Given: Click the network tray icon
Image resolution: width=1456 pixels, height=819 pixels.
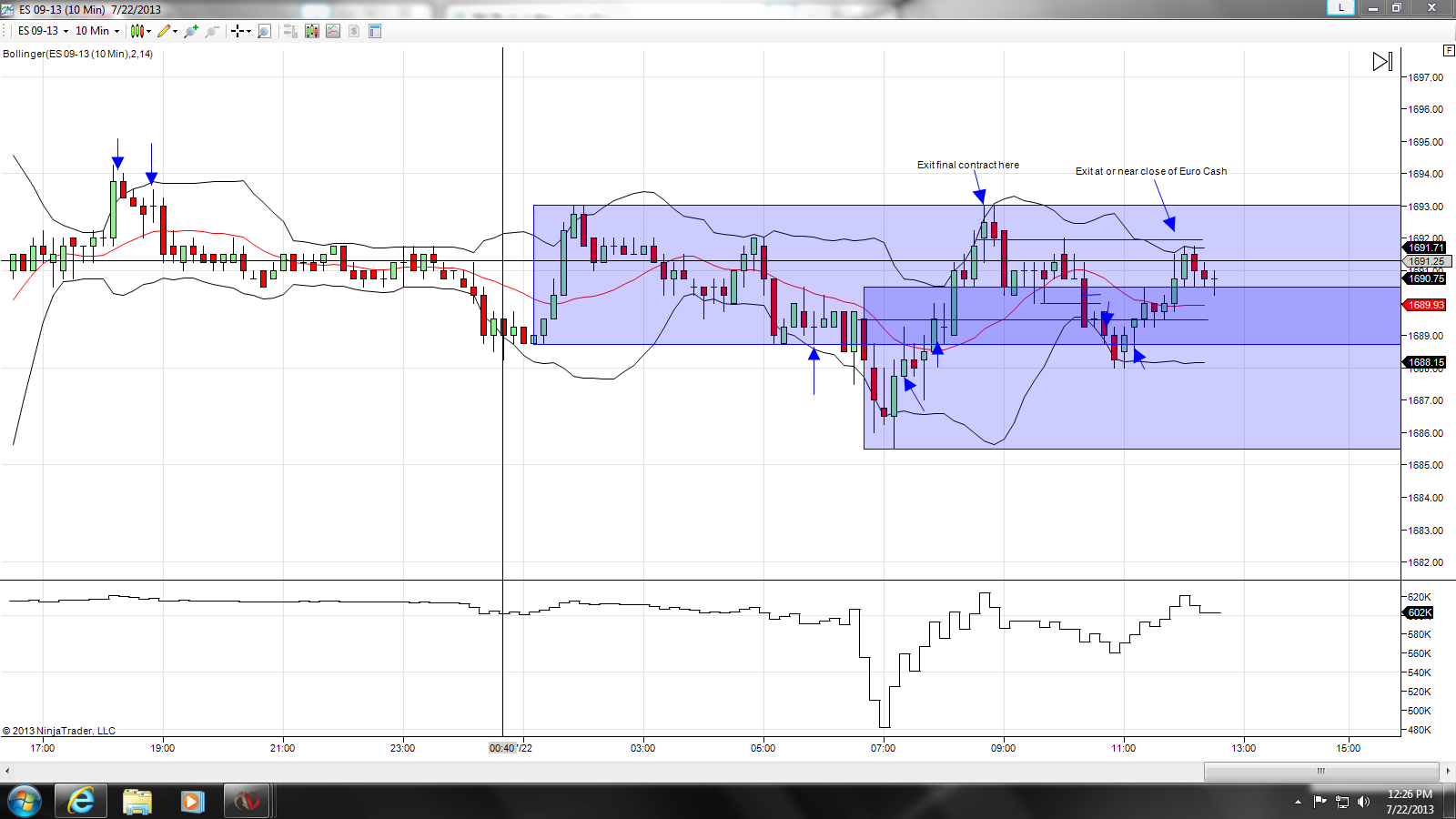Looking at the screenshot, I should 1341,802.
